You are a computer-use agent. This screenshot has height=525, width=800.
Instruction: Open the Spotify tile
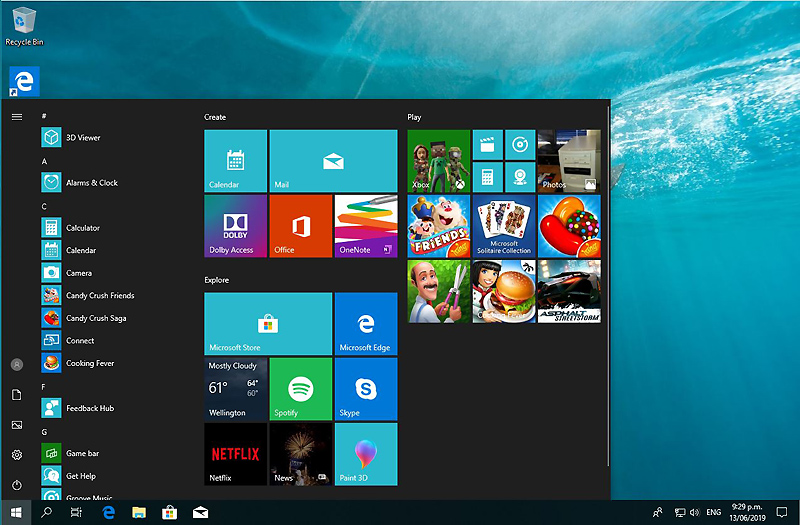click(300, 389)
